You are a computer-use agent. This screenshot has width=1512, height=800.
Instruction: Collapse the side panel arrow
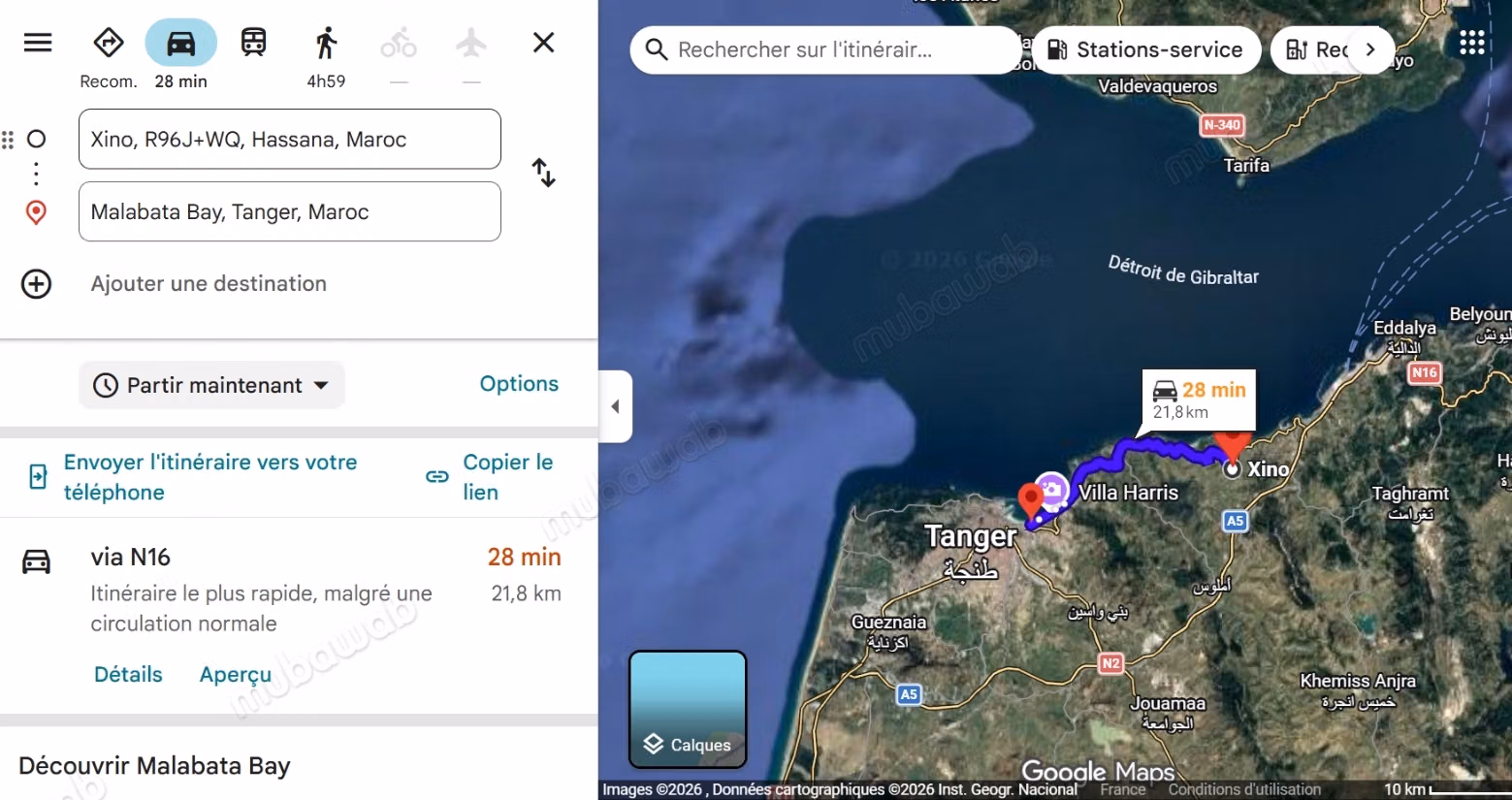point(616,406)
